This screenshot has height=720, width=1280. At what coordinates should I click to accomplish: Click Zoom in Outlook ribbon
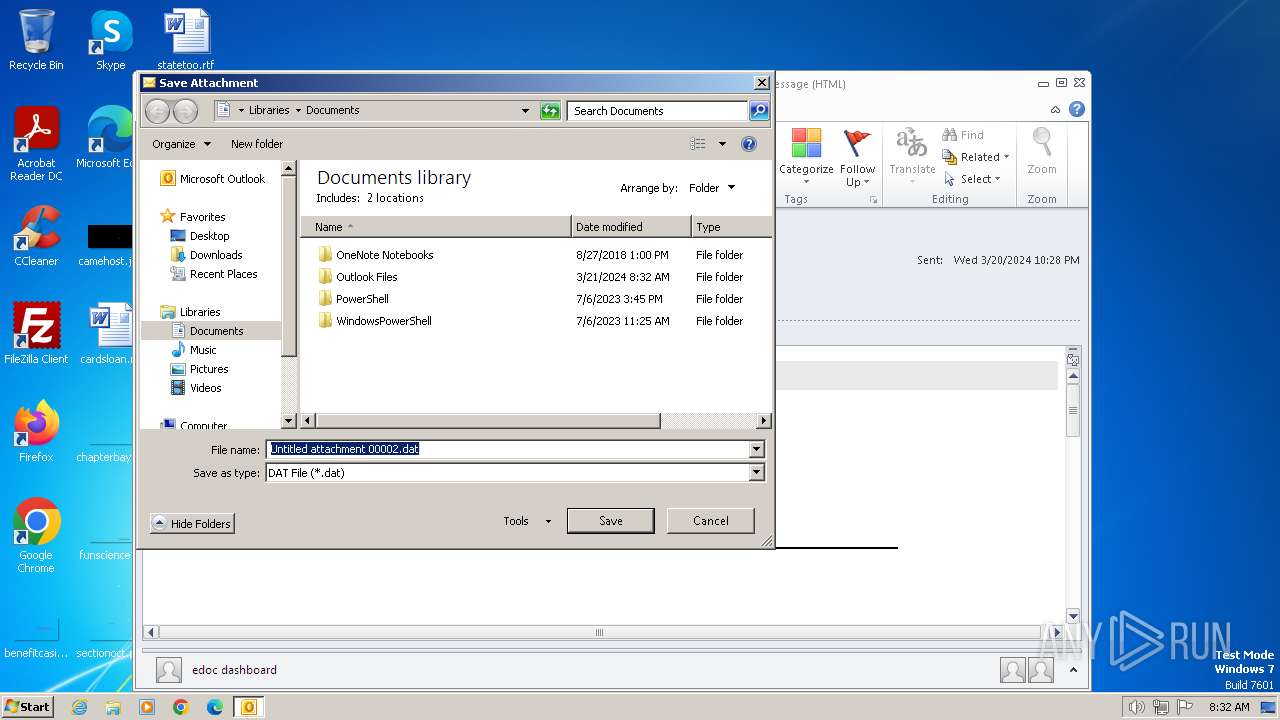[x=1042, y=151]
